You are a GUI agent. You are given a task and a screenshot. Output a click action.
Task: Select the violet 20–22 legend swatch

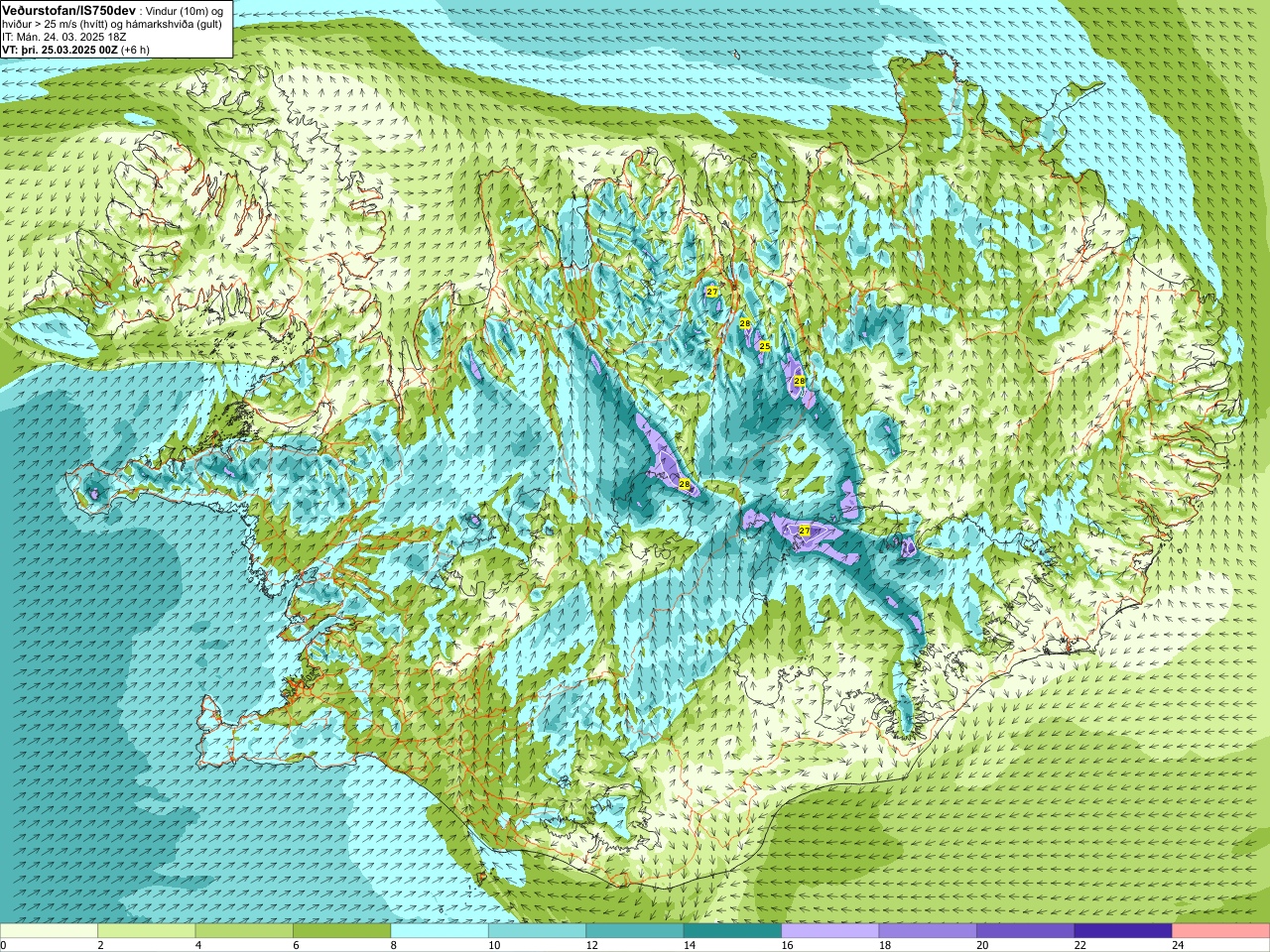point(1026,931)
